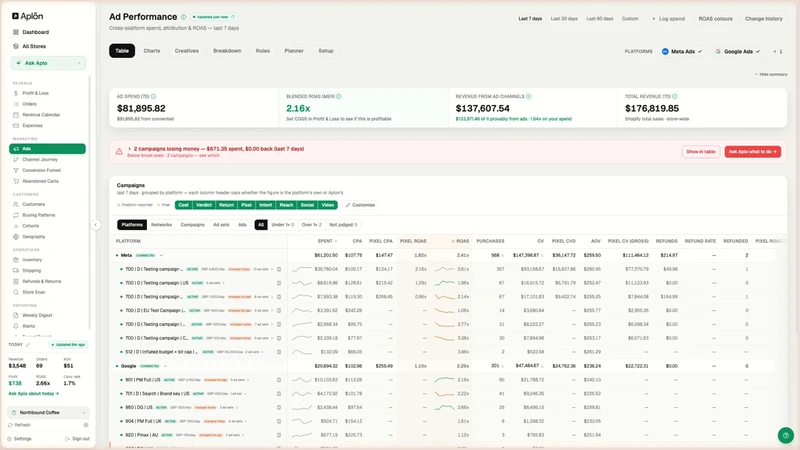The width and height of the screenshot is (800, 450).
Task: Click the Customise columns button
Action: coord(360,205)
